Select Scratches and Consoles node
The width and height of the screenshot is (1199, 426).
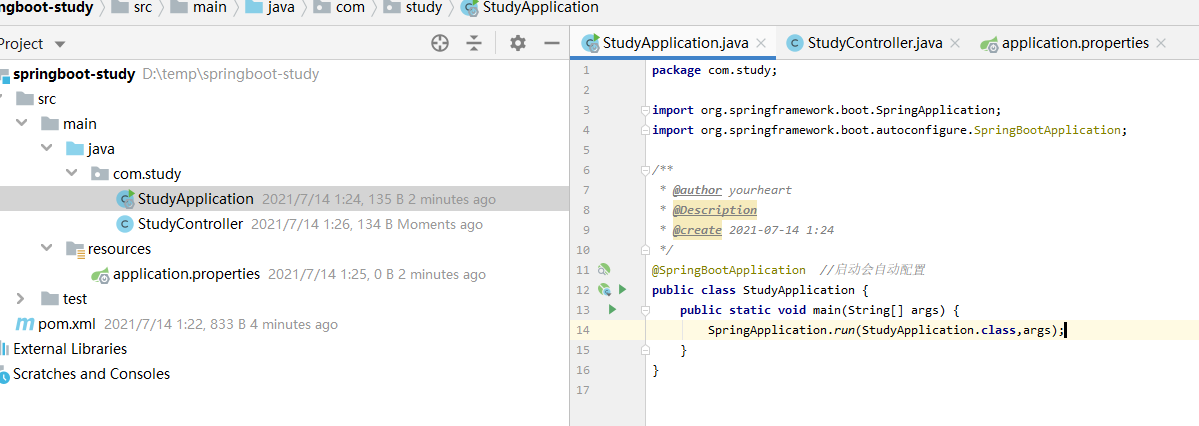point(91,374)
